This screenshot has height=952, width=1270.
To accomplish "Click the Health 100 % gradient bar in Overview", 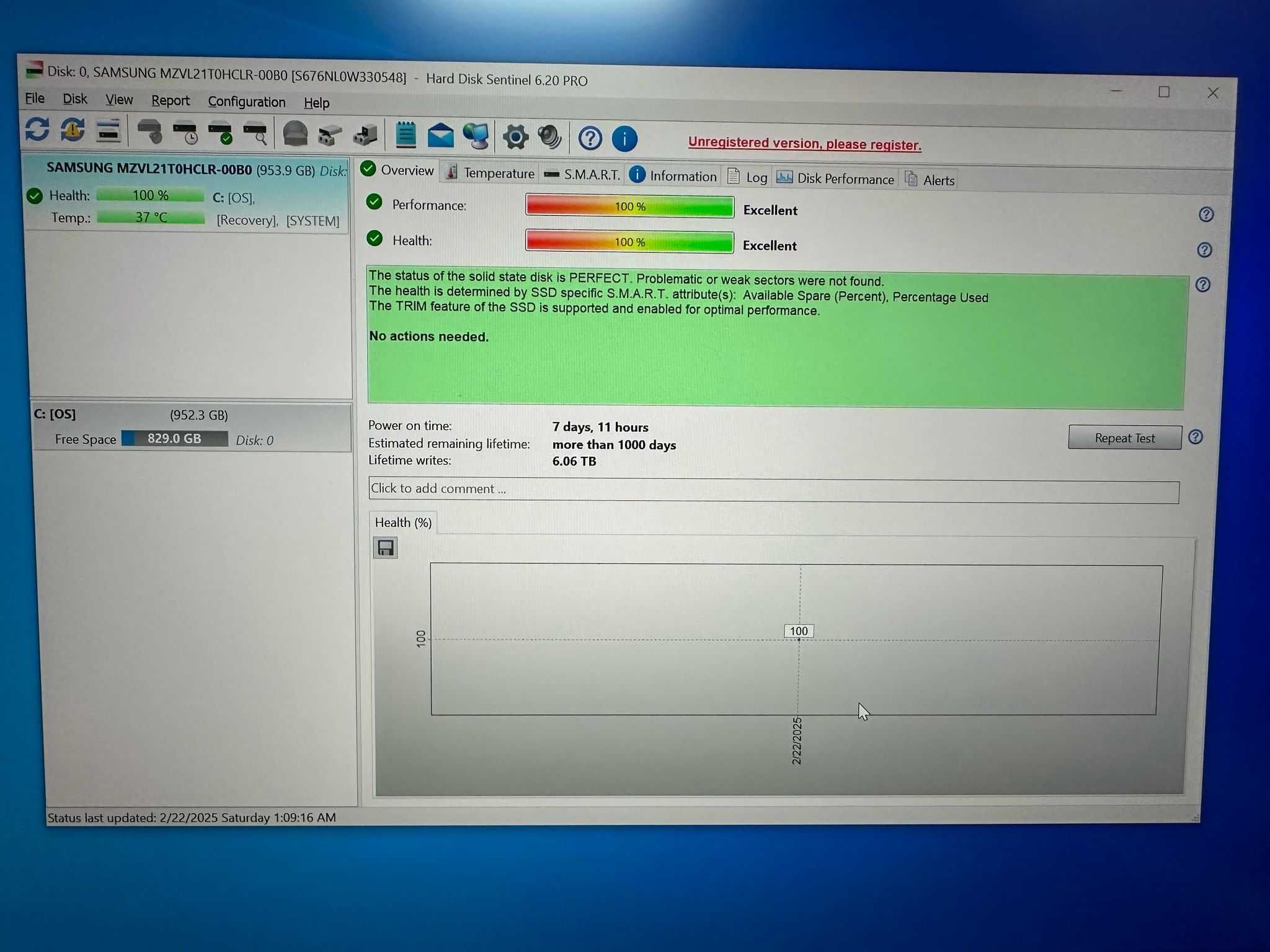I will [629, 242].
